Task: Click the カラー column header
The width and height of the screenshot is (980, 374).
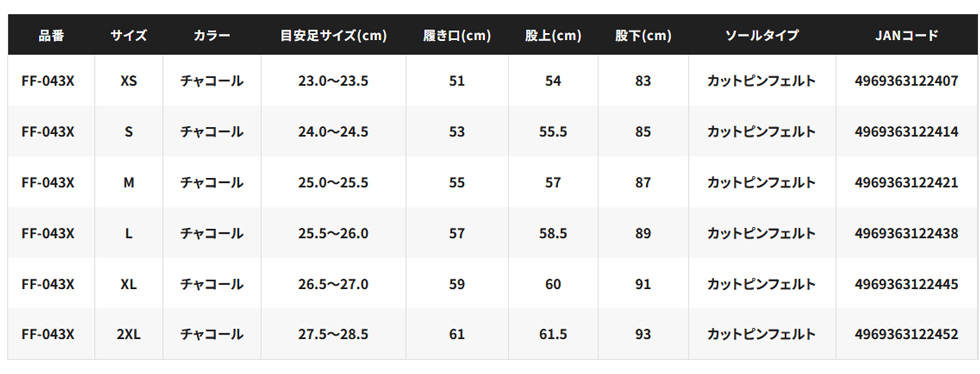Action: 212,36
